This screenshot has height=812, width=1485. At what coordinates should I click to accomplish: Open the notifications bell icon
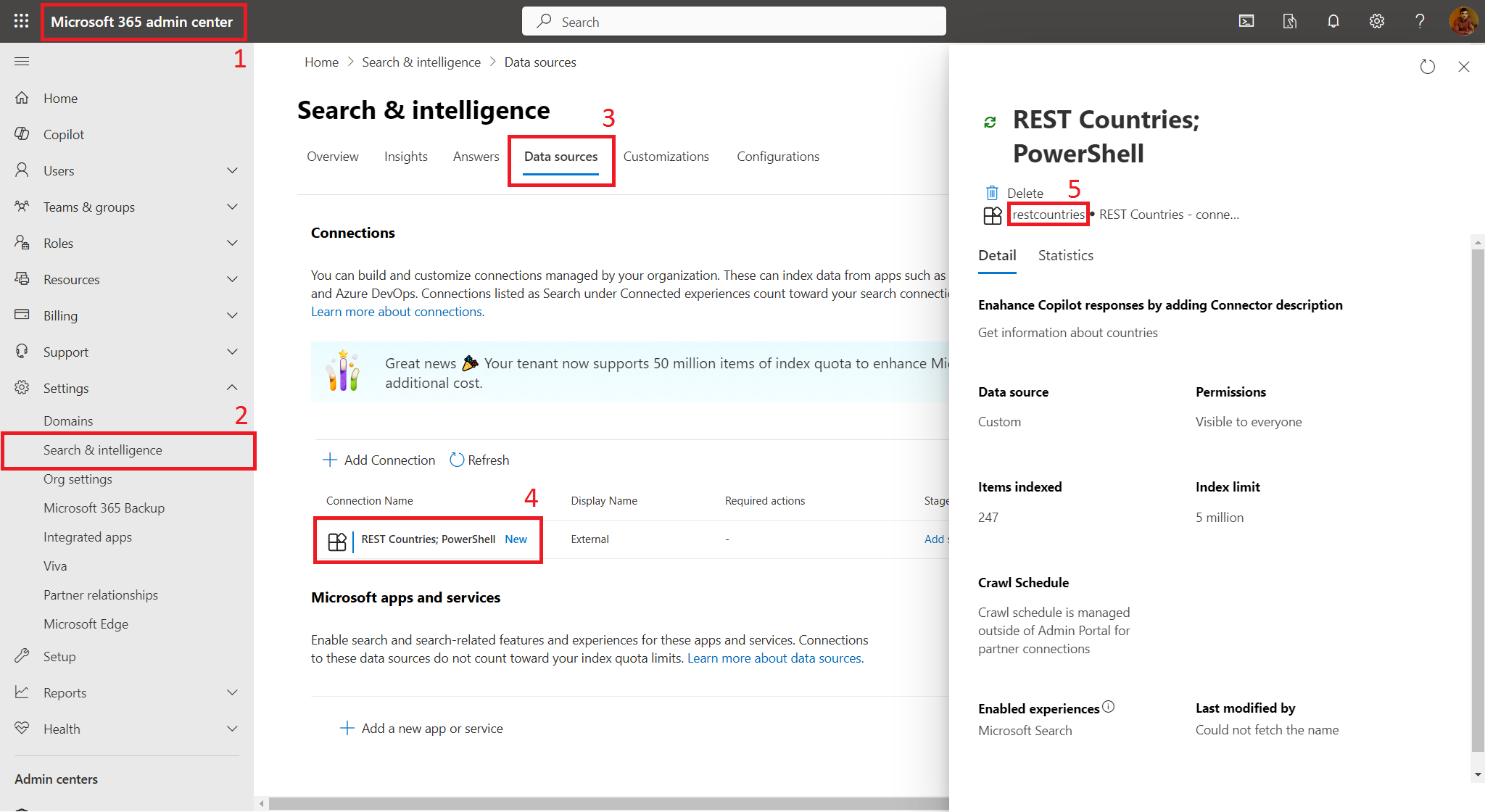1333,21
